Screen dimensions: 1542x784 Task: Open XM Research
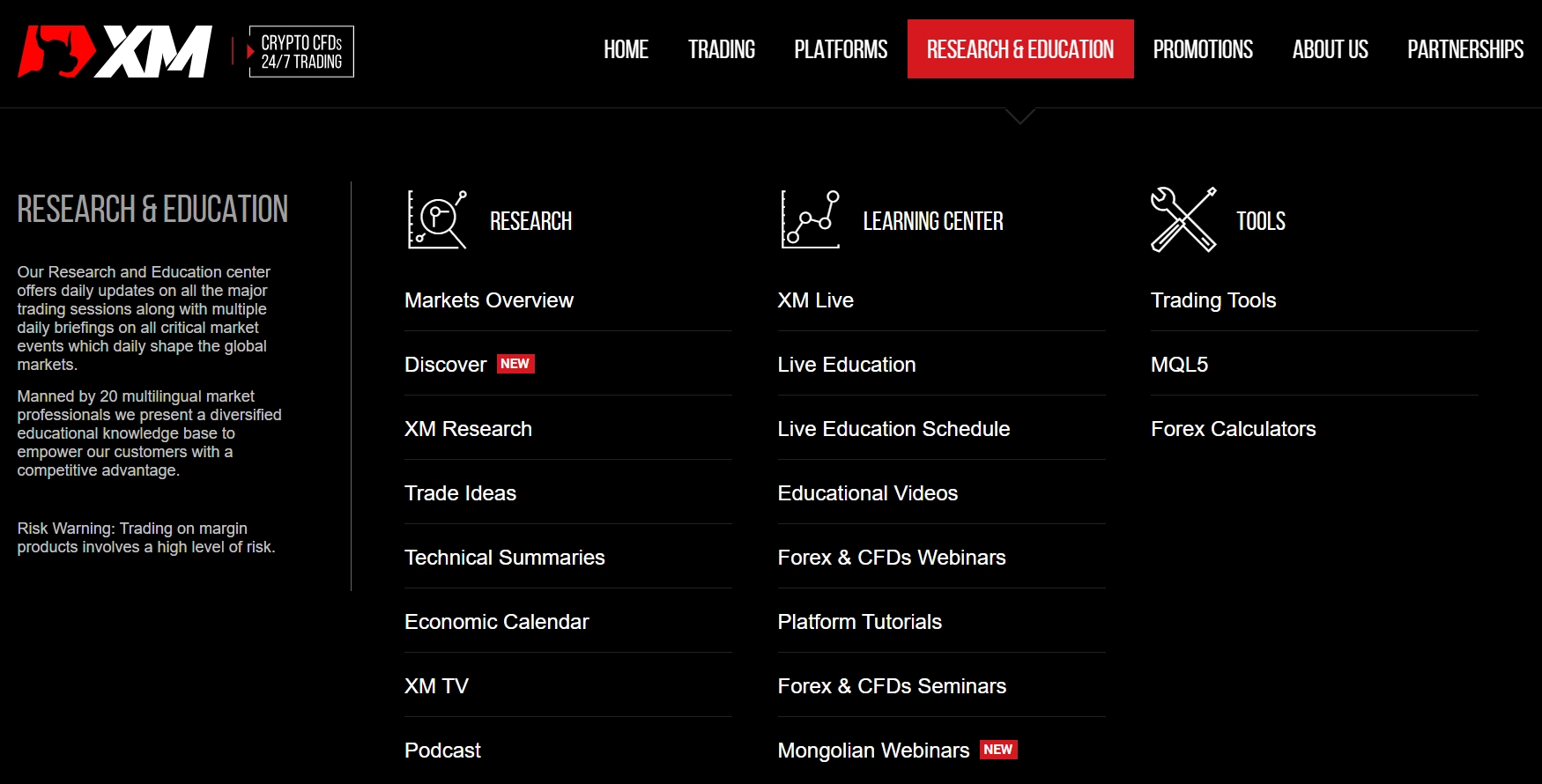pyautogui.click(x=468, y=429)
